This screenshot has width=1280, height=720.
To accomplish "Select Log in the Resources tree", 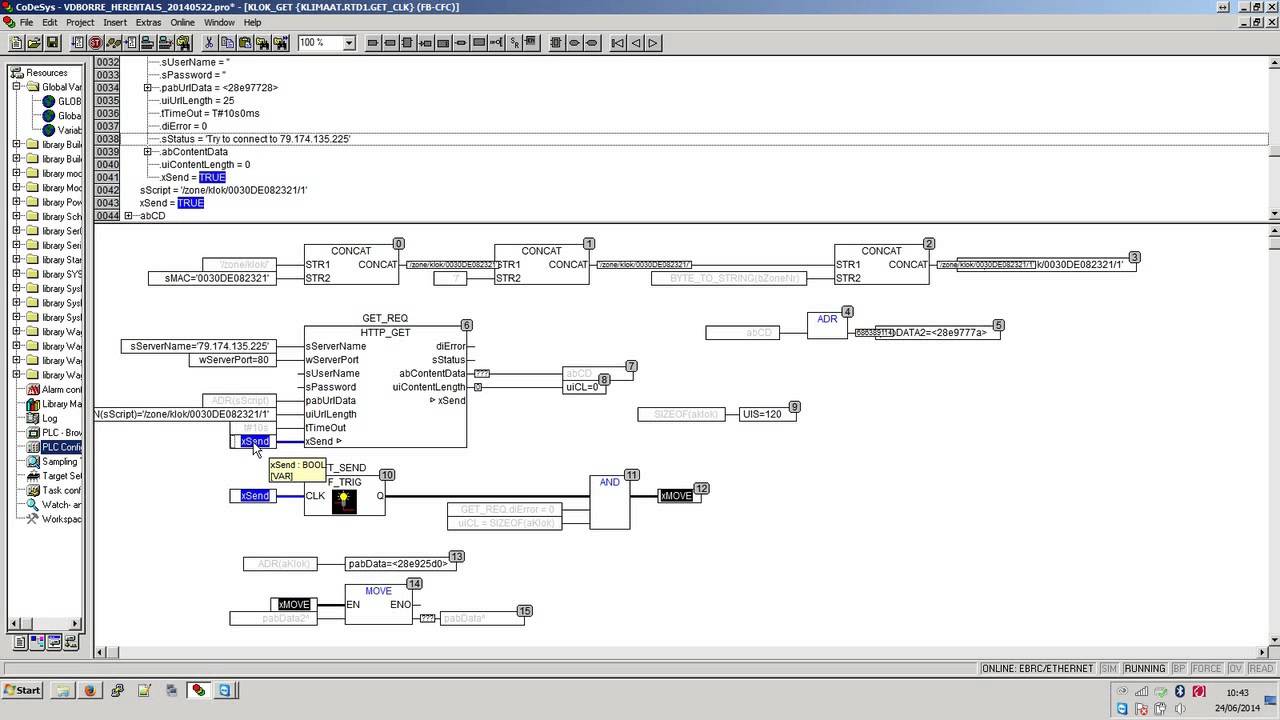I will click(50, 418).
